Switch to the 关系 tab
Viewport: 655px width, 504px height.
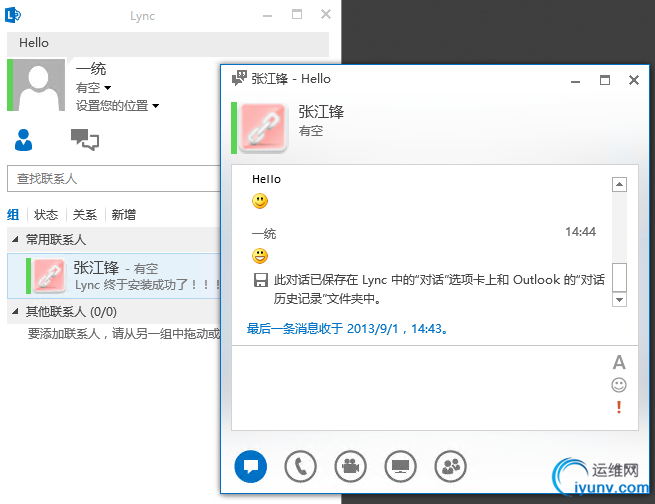[85, 215]
